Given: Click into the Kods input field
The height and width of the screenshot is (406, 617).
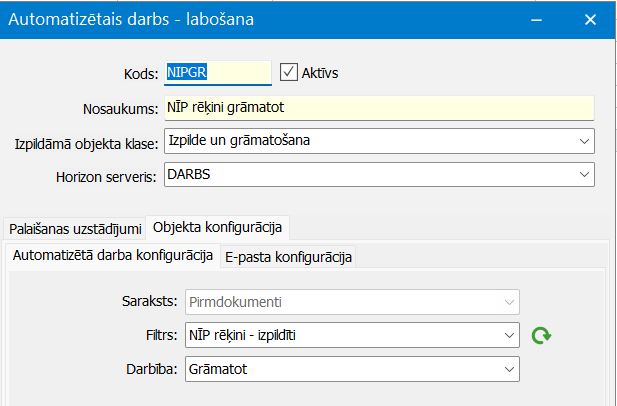Looking at the screenshot, I should pyautogui.click(x=218, y=73).
